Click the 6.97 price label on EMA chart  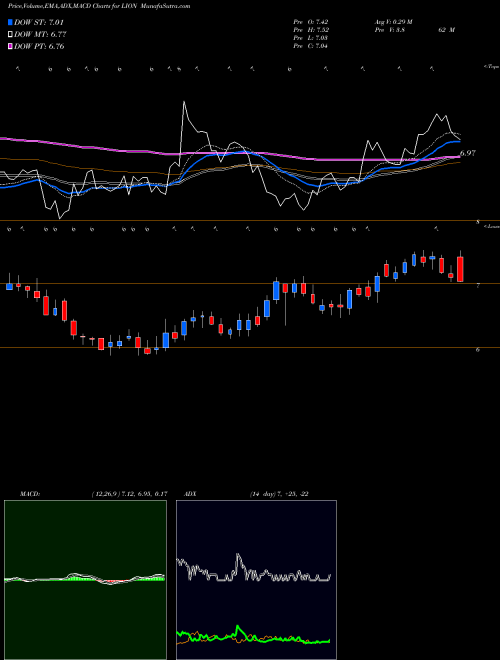pyautogui.click(x=468, y=153)
